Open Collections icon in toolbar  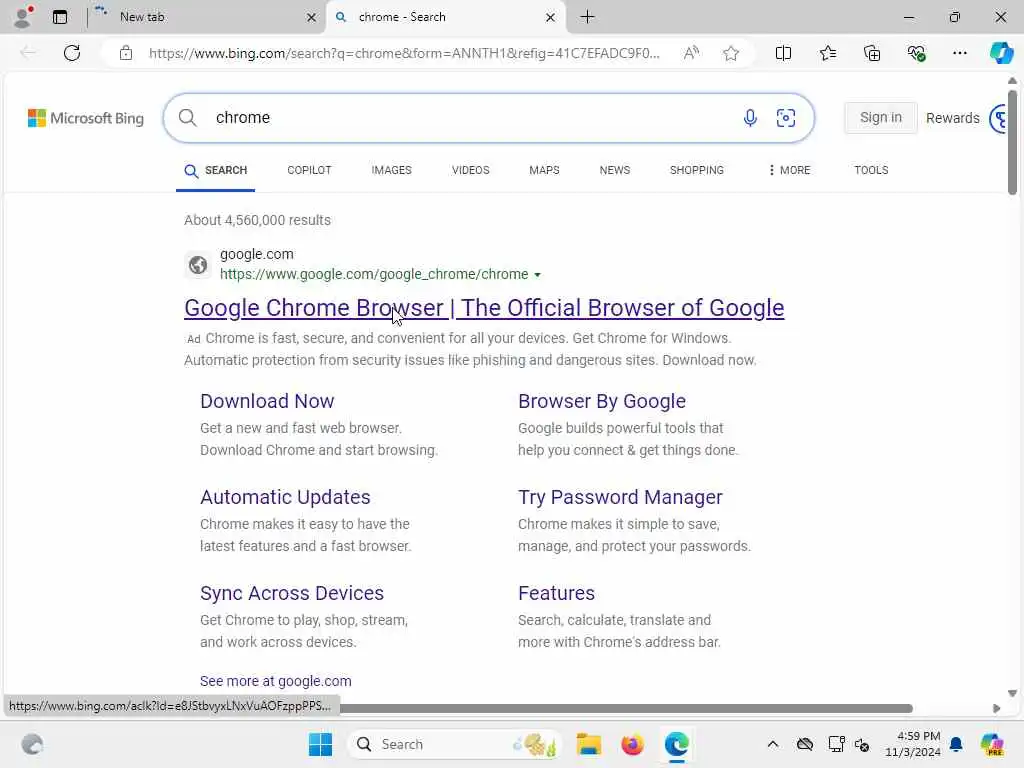pyautogui.click(x=872, y=53)
